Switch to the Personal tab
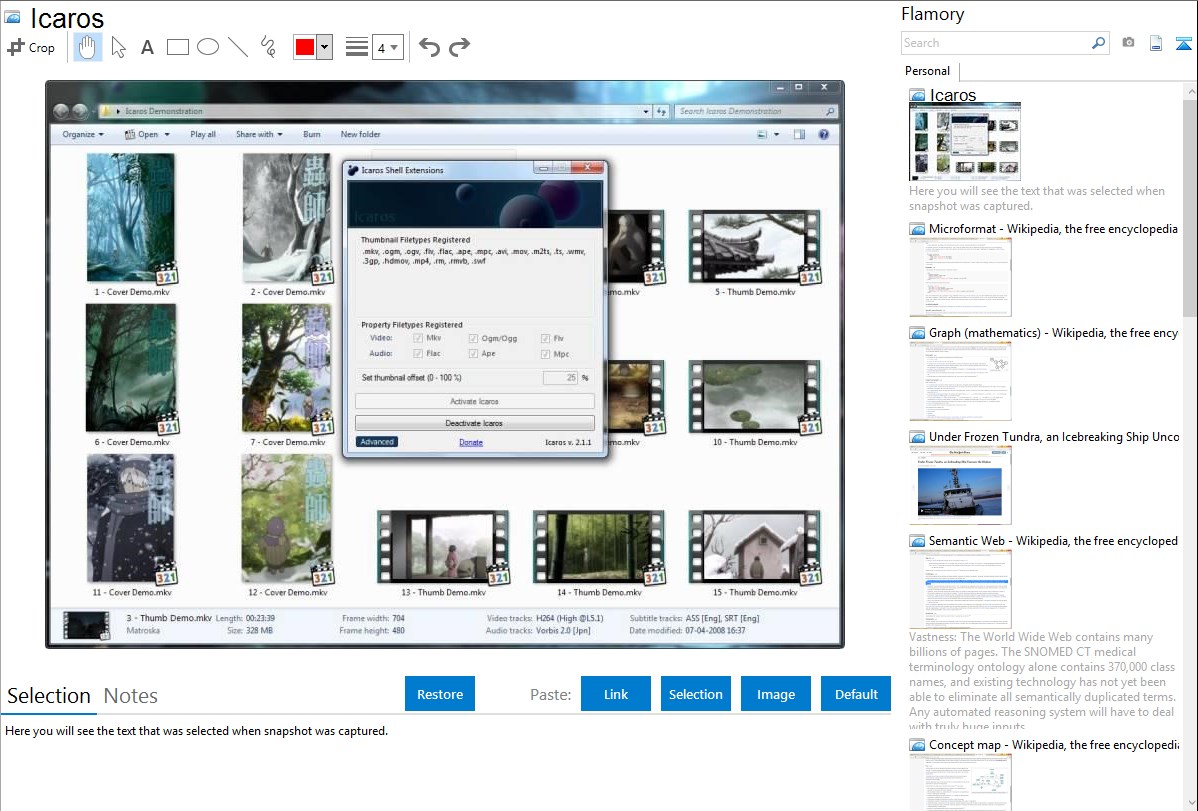 click(928, 71)
